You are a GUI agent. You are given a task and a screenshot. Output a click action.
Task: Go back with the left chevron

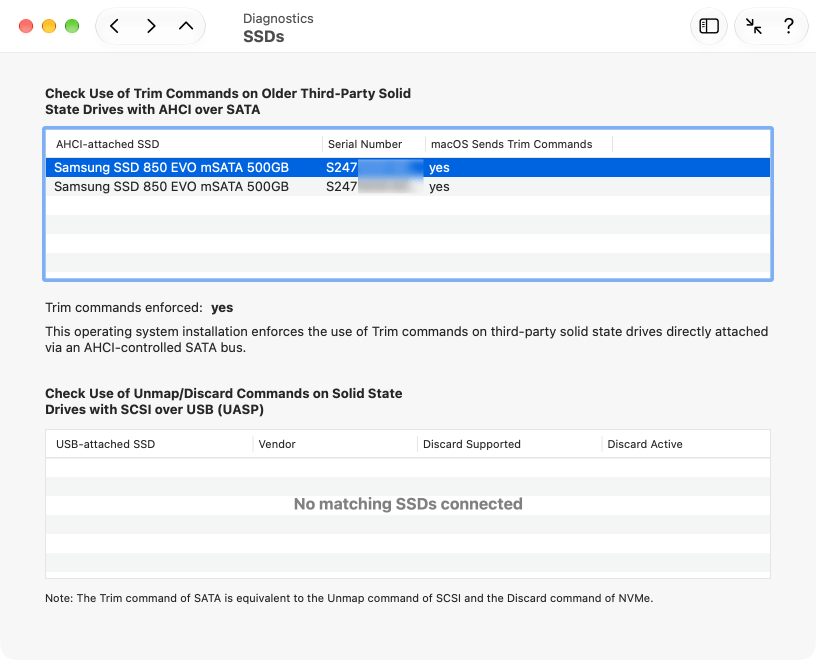(114, 26)
